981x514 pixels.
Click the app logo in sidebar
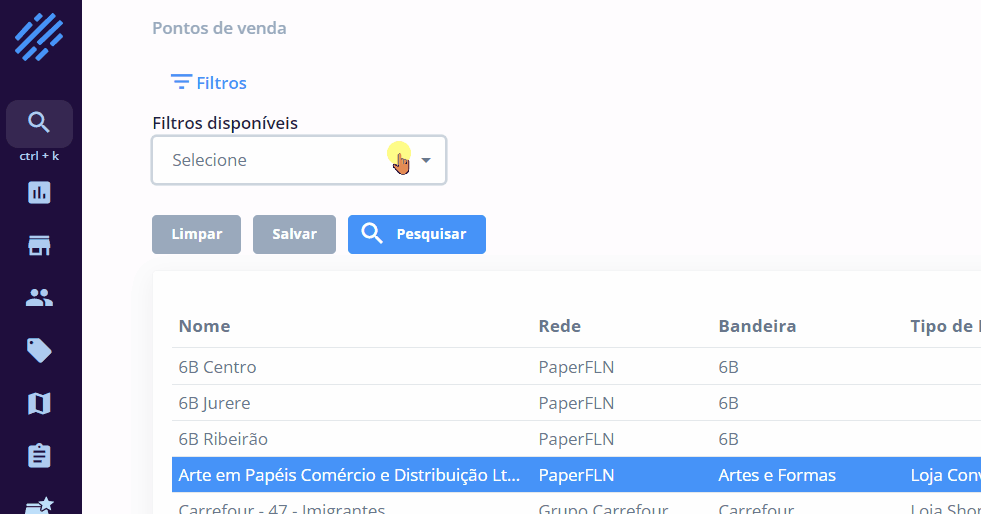point(39,38)
